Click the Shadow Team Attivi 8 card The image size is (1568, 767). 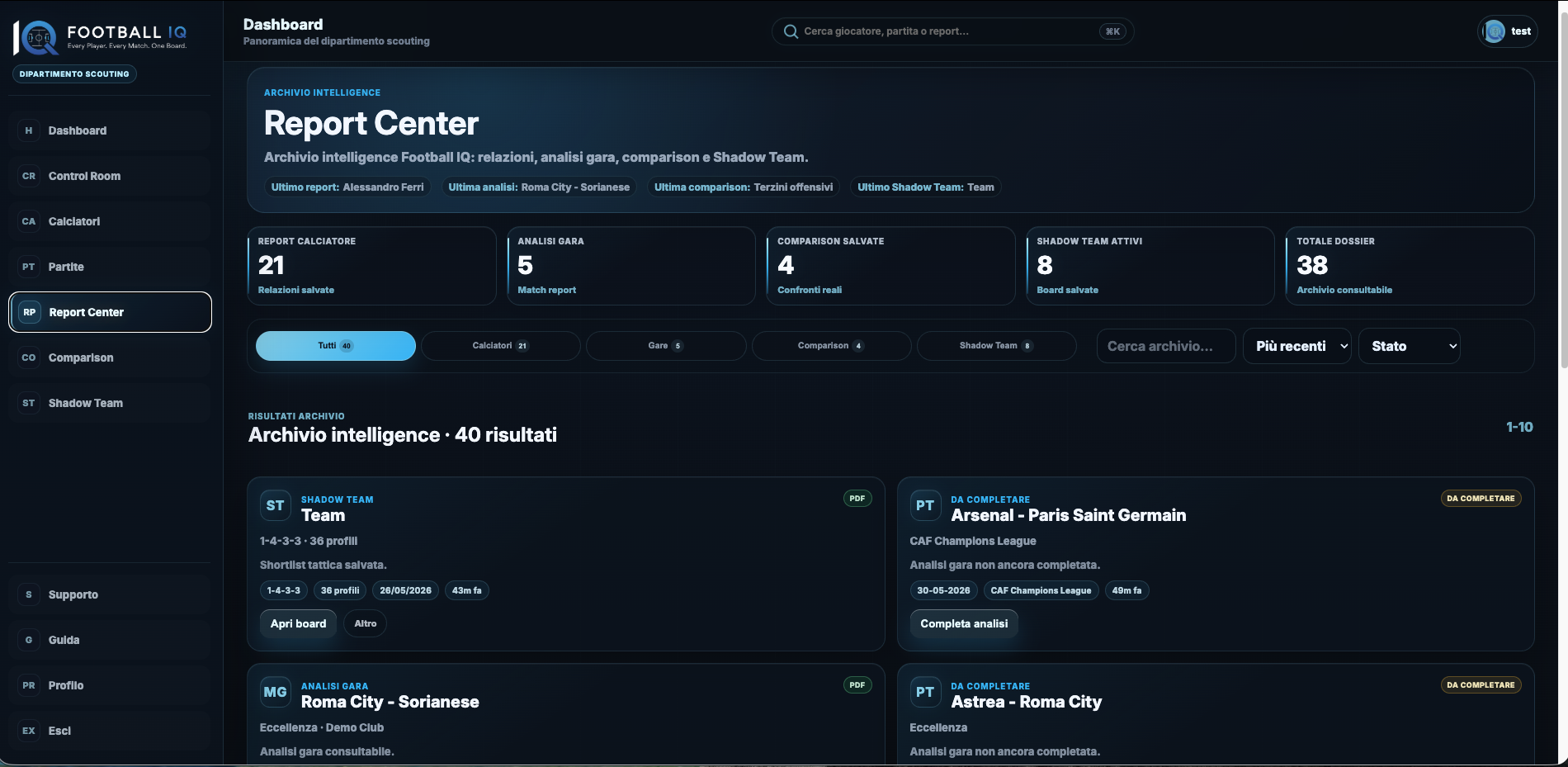tap(1150, 266)
